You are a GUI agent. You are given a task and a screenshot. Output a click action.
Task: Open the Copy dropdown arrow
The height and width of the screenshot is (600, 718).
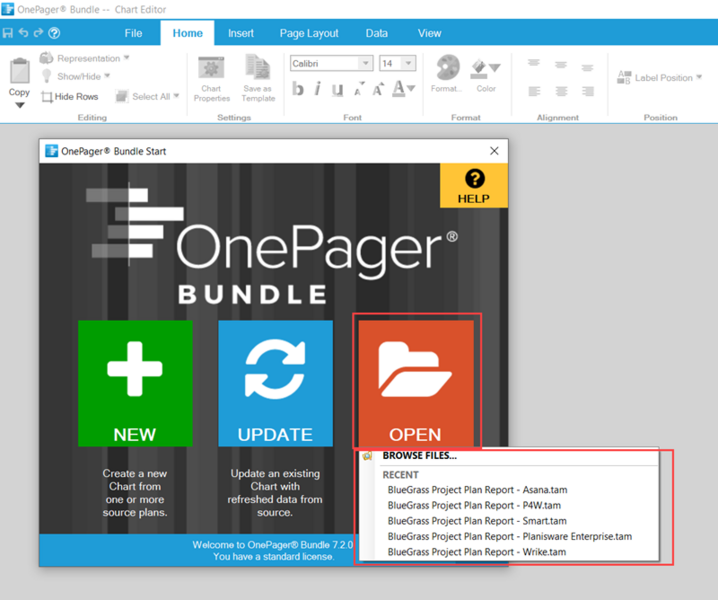(20, 105)
